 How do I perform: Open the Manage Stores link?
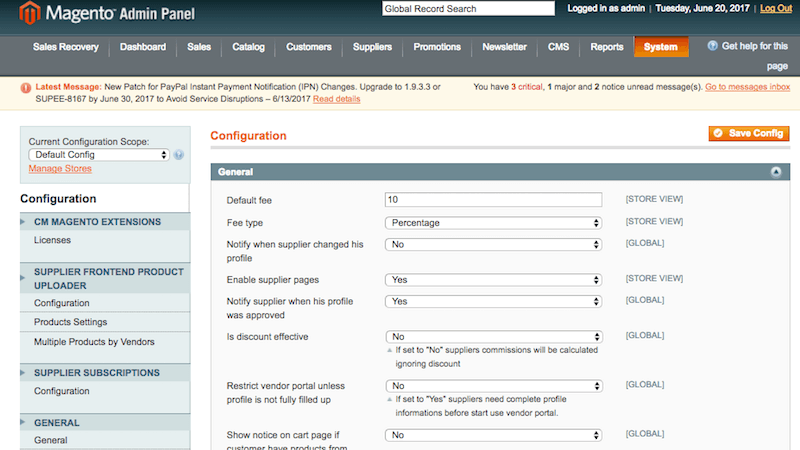pos(60,168)
